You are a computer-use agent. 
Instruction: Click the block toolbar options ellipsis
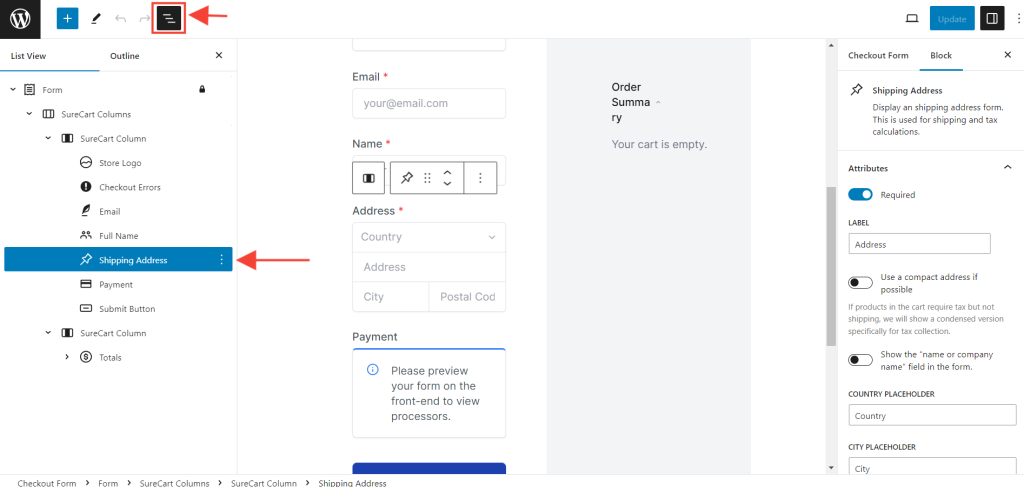480,178
